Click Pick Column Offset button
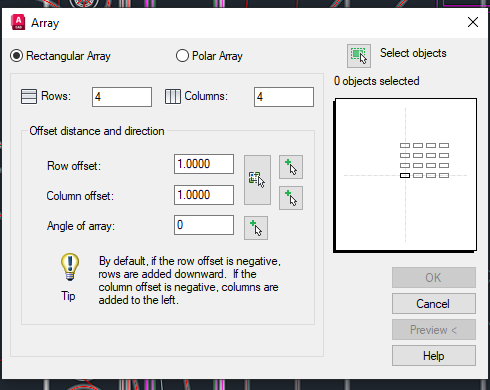Image resolution: width=490 pixels, height=390 pixels. (291, 198)
